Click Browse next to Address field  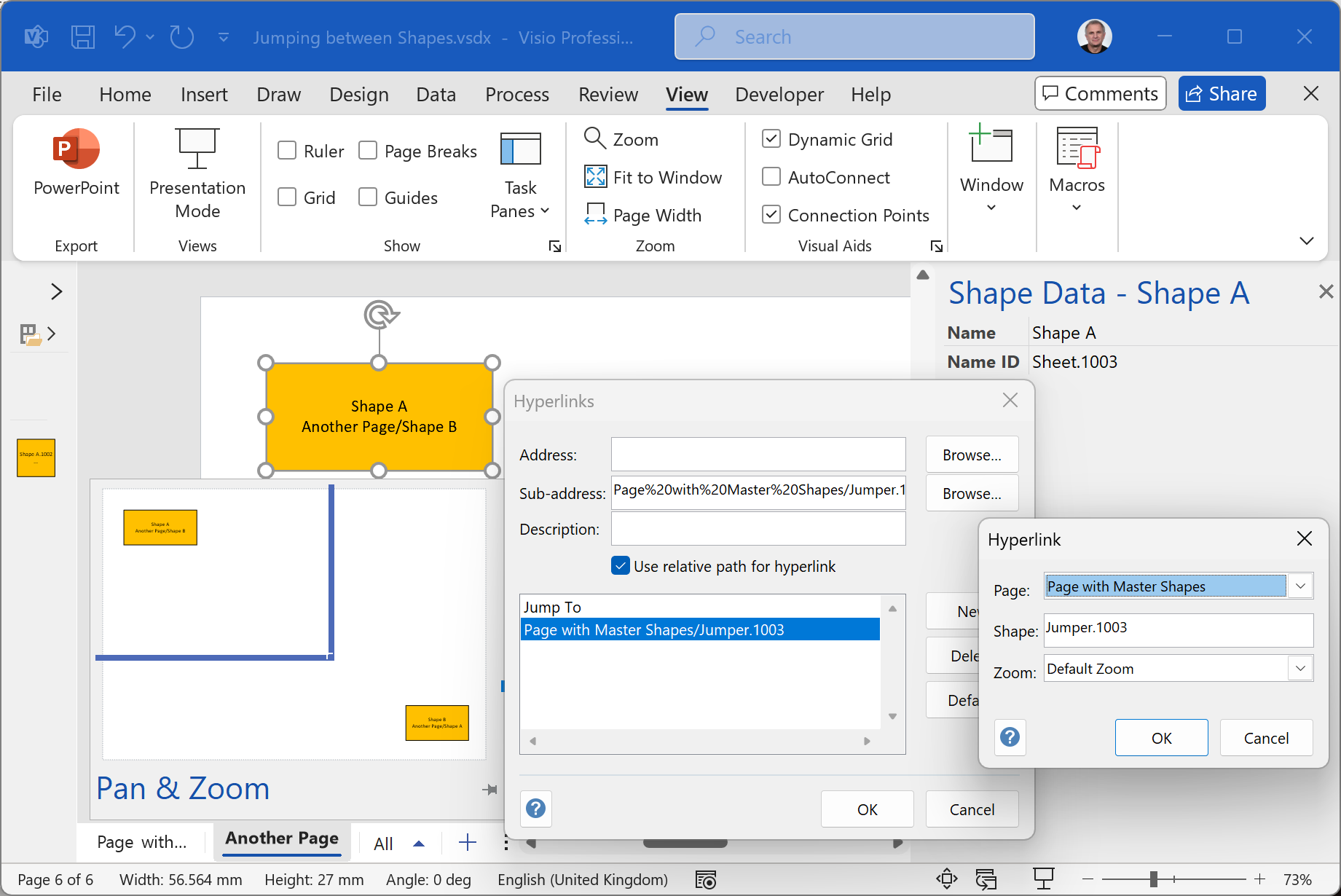[x=972, y=455]
